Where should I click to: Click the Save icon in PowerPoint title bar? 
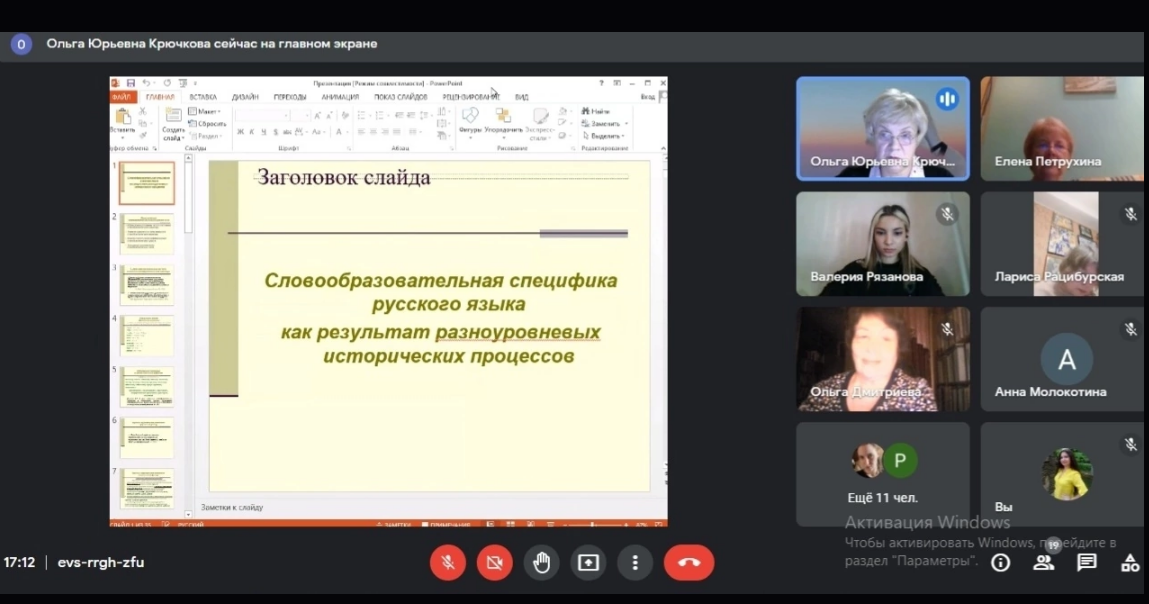[x=130, y=84]
